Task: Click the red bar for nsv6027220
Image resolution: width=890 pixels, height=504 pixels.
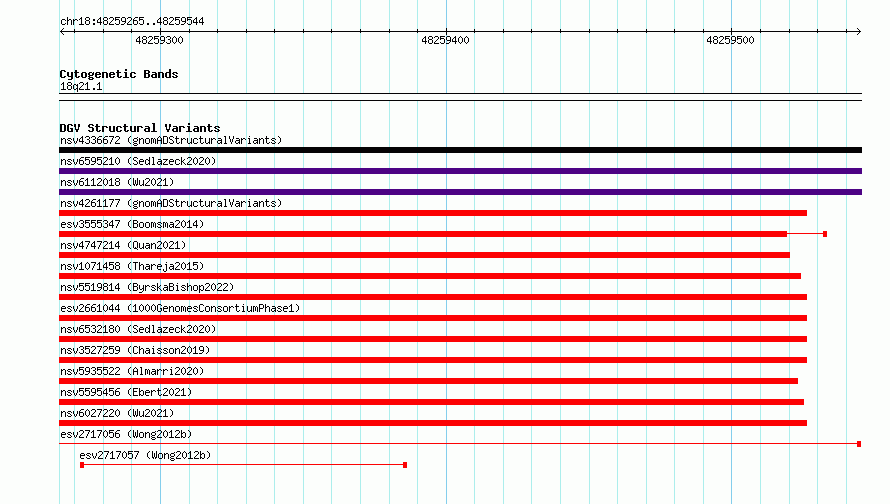Action: (x=433, y=423)
